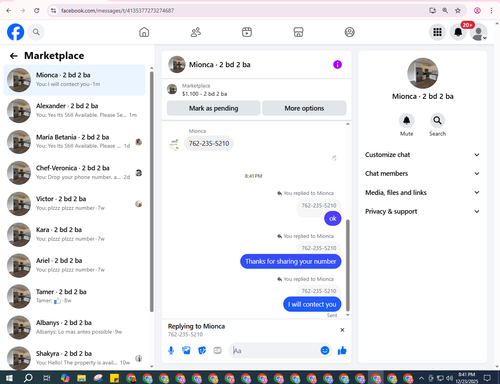Image resolution: width=500 pixels, height=384 pixels.
Task: Open Windows taskbar search
Action: coord(28,378)
